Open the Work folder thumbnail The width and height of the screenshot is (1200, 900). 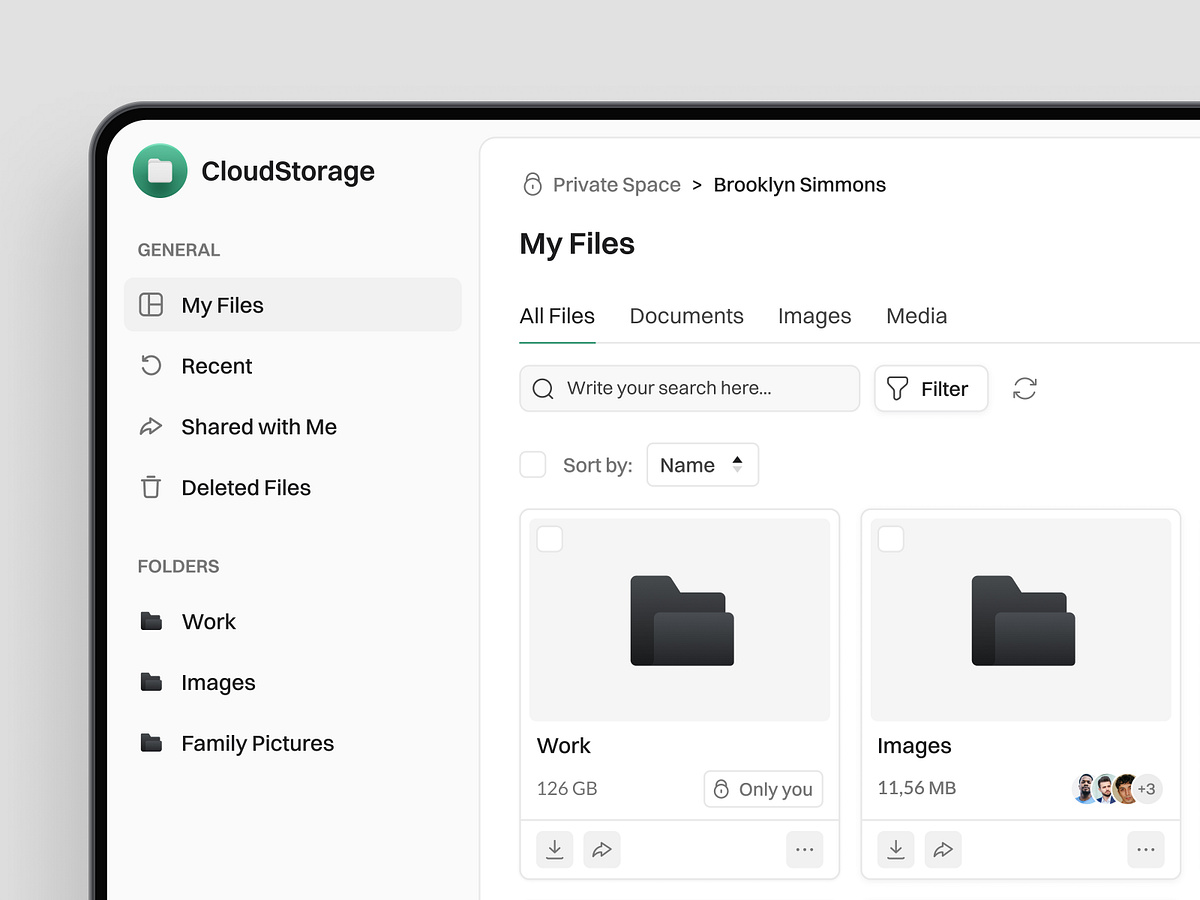[x=680, y=620]
